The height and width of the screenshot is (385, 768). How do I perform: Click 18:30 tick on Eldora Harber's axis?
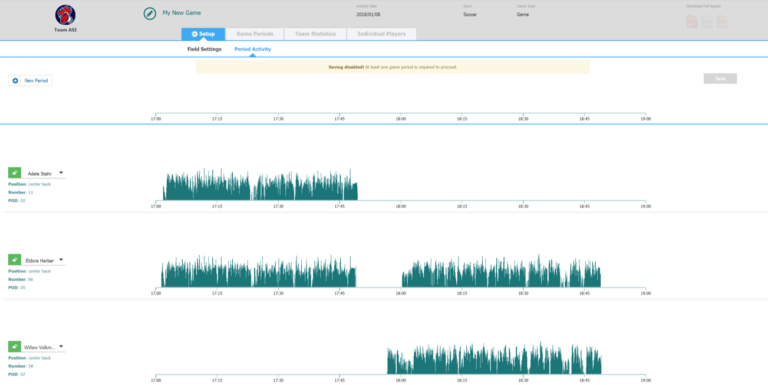523,293
